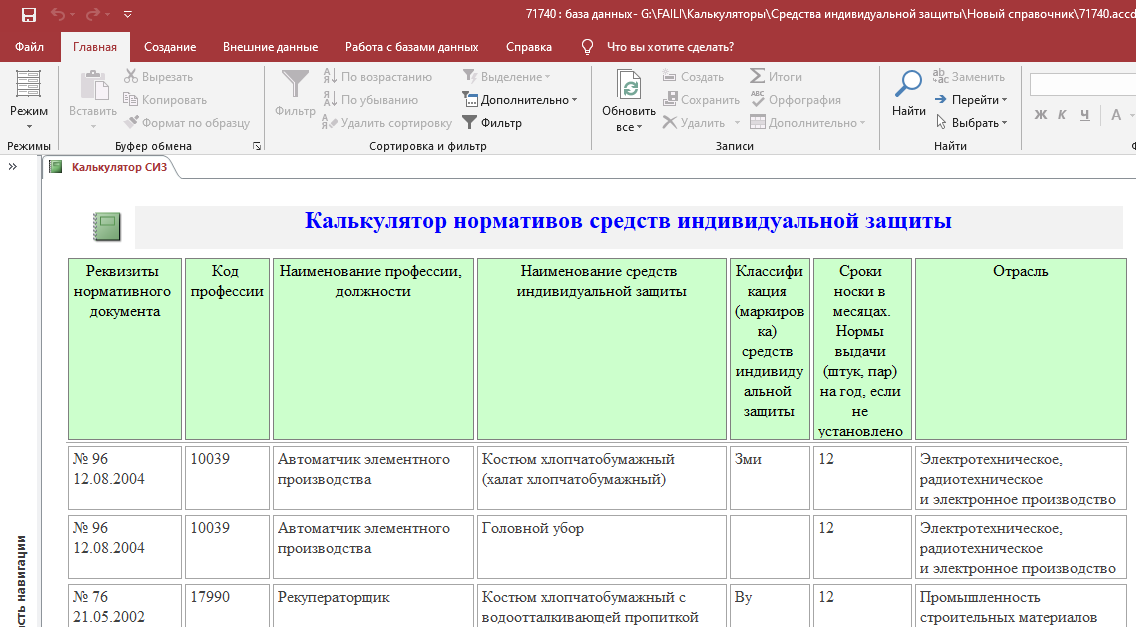Image resolution: width=1137 pixels, height=628 pixels.
Task: Open the Внешние данные ribbon tab
Action: pos(270,47)
